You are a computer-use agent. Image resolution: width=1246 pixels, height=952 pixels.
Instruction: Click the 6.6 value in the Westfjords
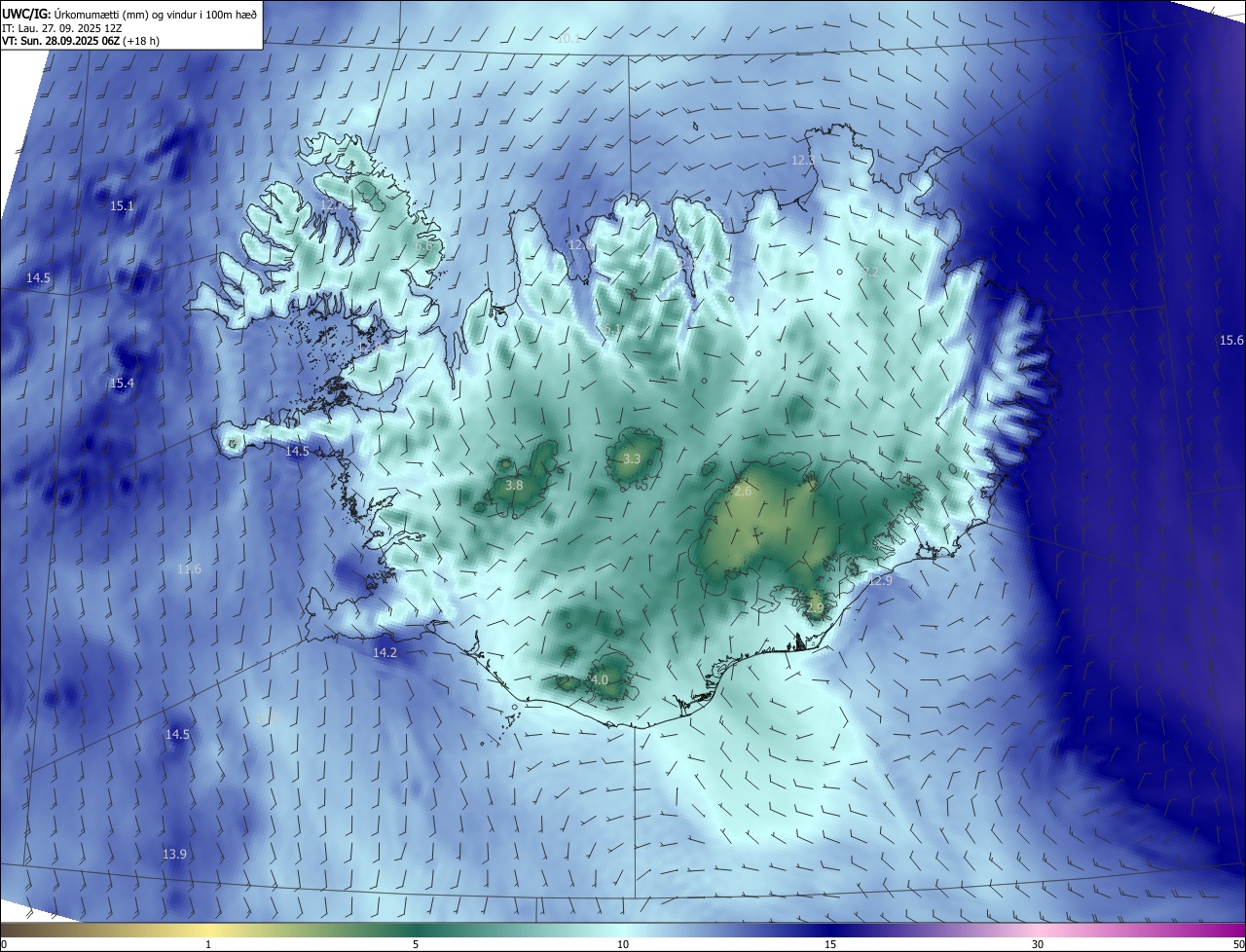click(423, 246)
